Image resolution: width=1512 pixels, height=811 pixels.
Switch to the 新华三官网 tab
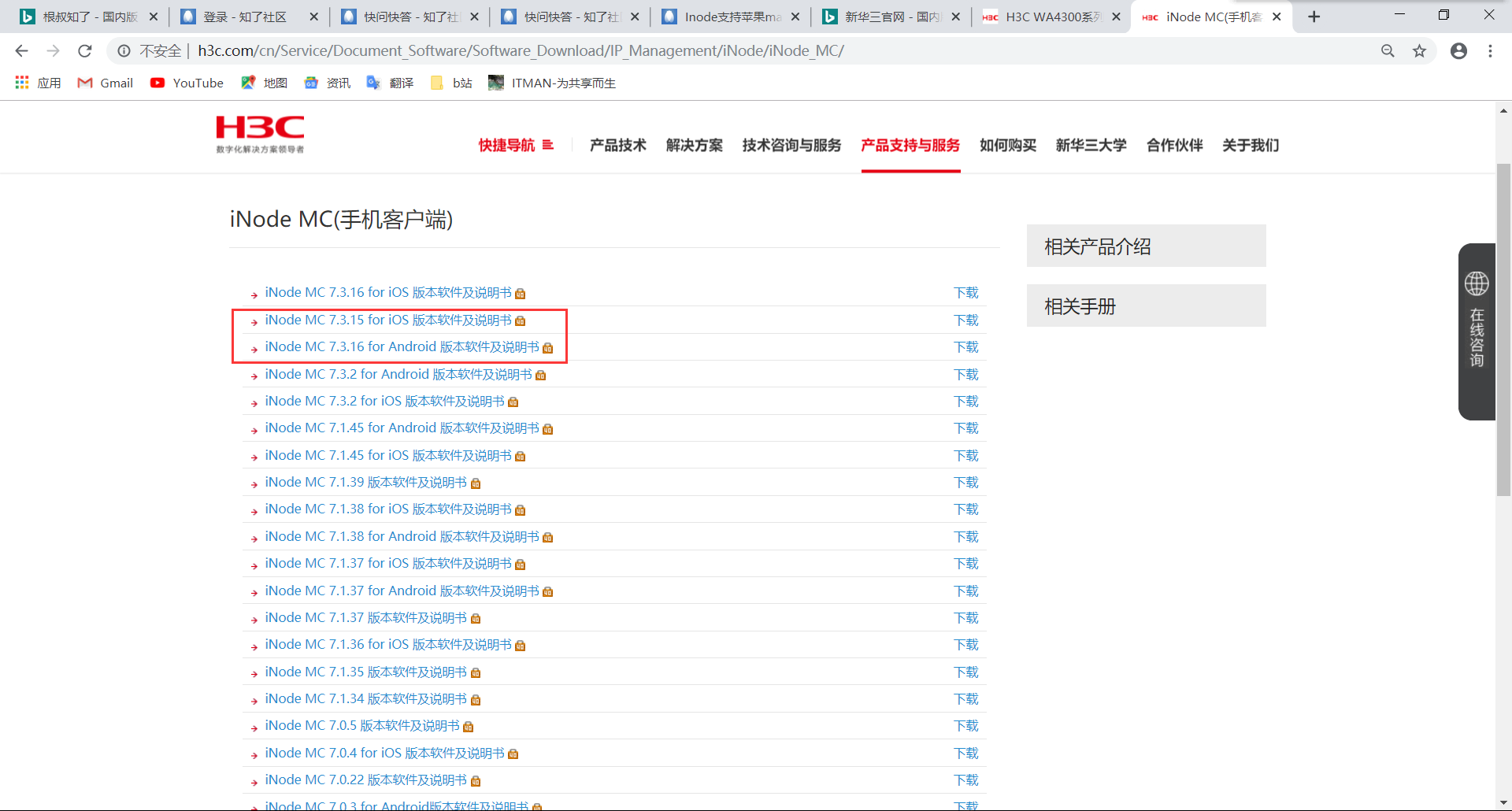[x=891, y=17]
